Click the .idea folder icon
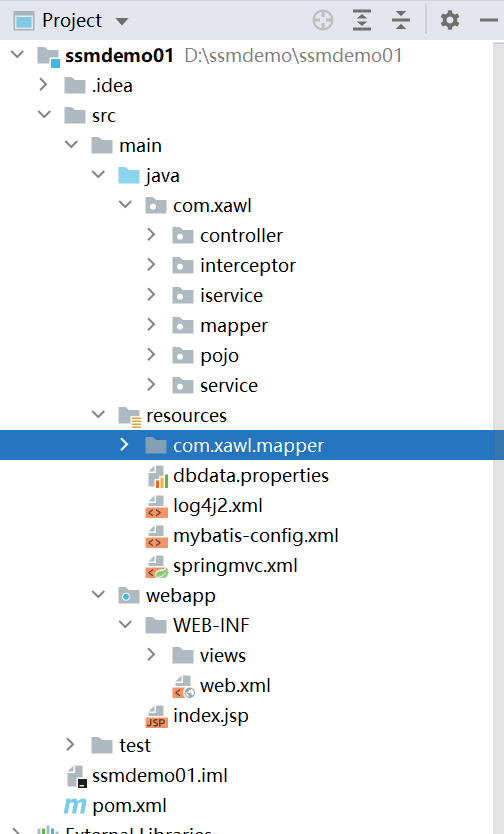The width and height of the screenshot is (504, 834). point(75,86)
